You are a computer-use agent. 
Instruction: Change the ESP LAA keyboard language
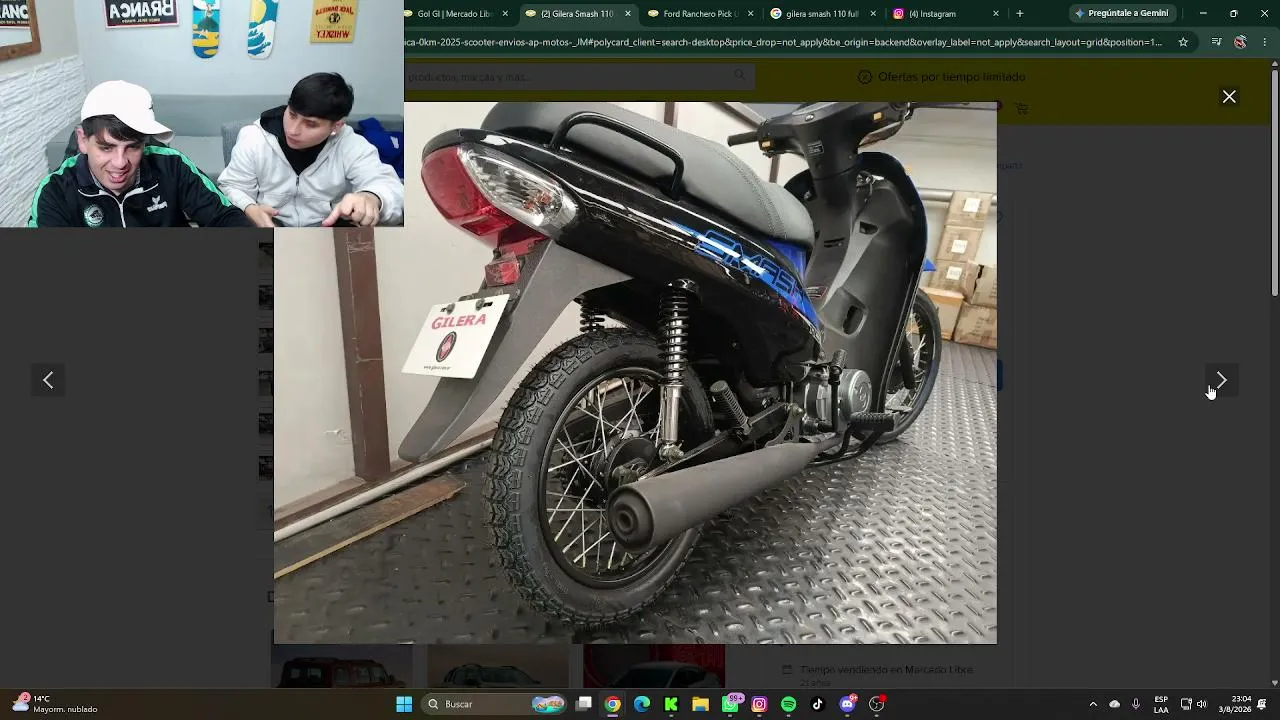click(x=1161, y=704)
